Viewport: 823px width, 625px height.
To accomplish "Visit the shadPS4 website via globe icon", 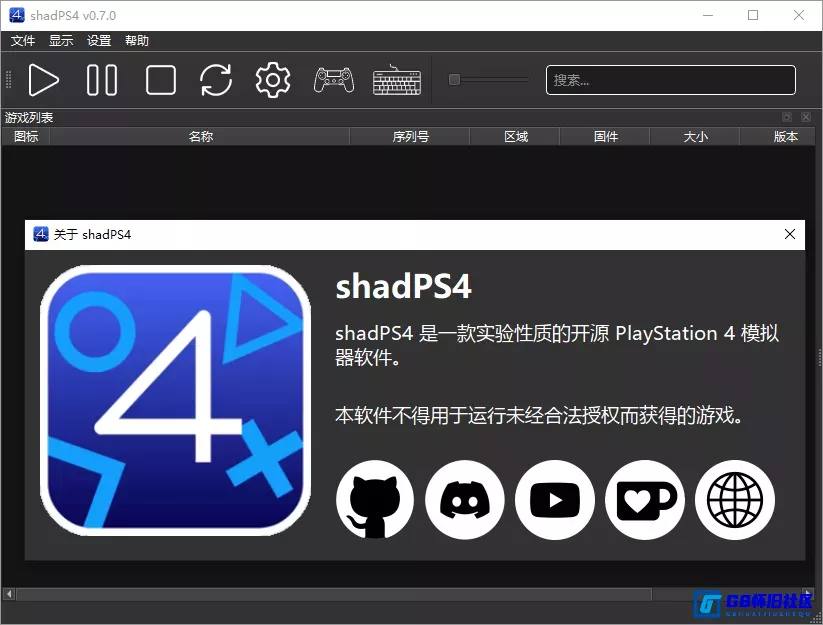I will [735, 500].
